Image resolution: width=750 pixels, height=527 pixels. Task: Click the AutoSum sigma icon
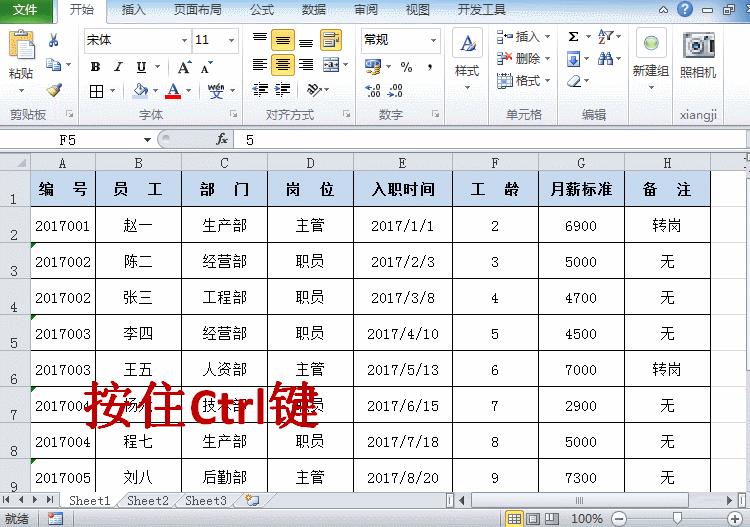(x=574, y=36)
